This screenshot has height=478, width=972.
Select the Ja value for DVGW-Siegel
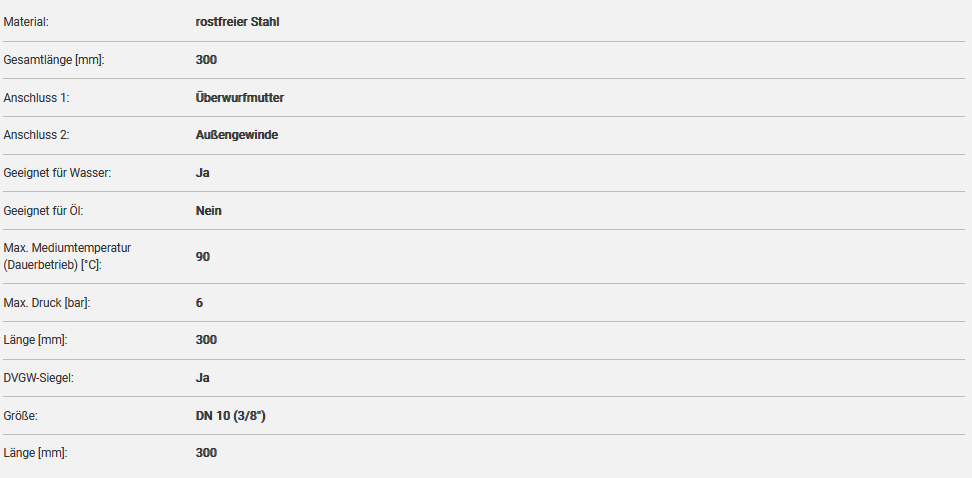click(203, 378)
